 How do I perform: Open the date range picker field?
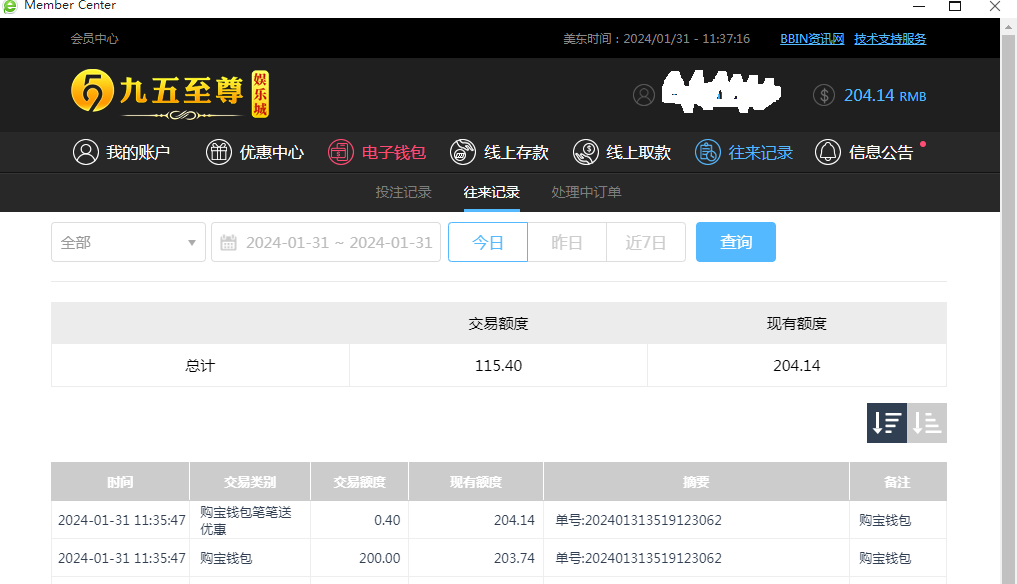[326, 242]
